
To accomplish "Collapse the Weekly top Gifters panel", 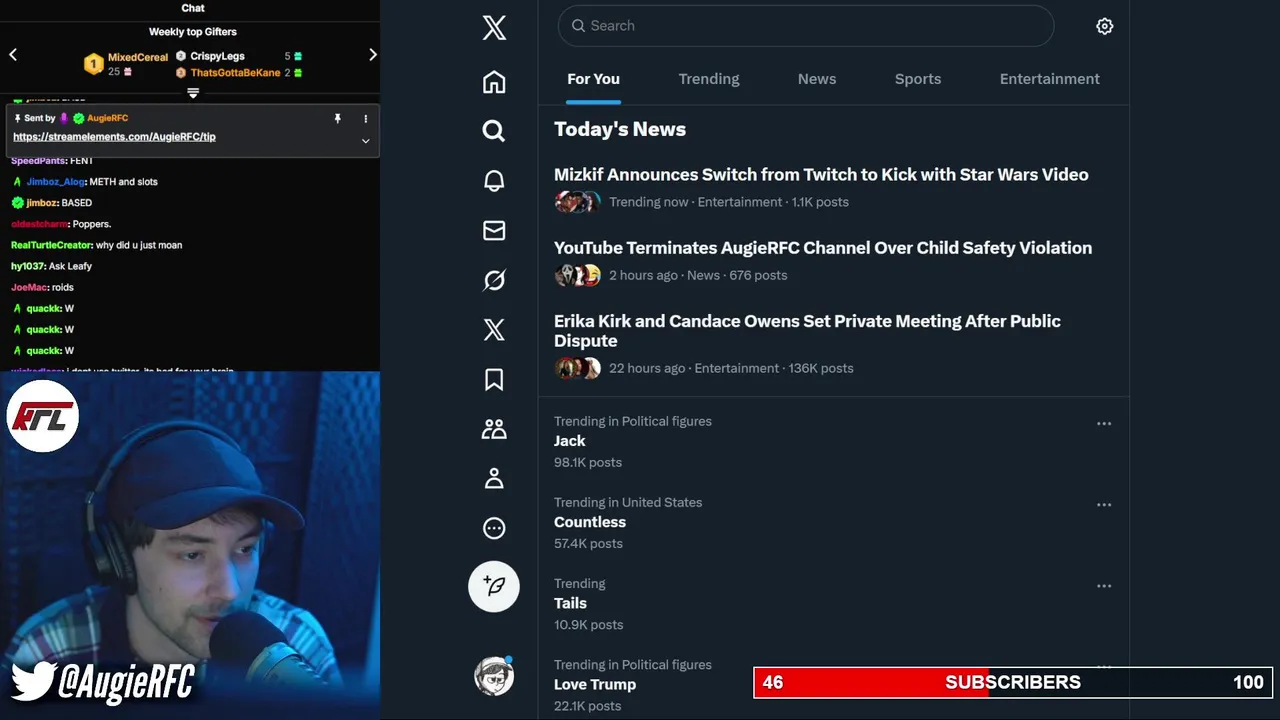I will tap(193, 93).
